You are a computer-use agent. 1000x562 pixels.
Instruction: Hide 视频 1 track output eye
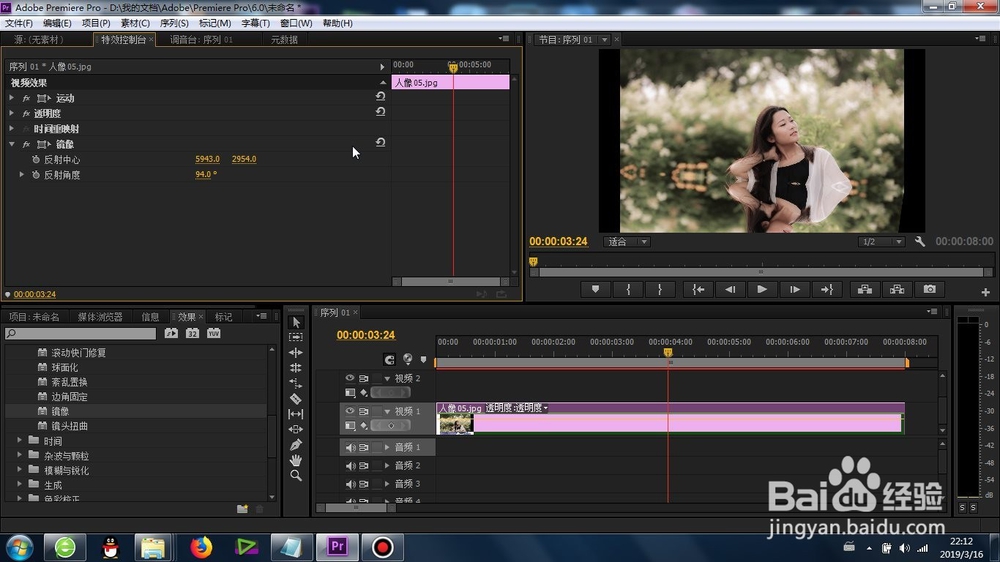click(349, 411)
